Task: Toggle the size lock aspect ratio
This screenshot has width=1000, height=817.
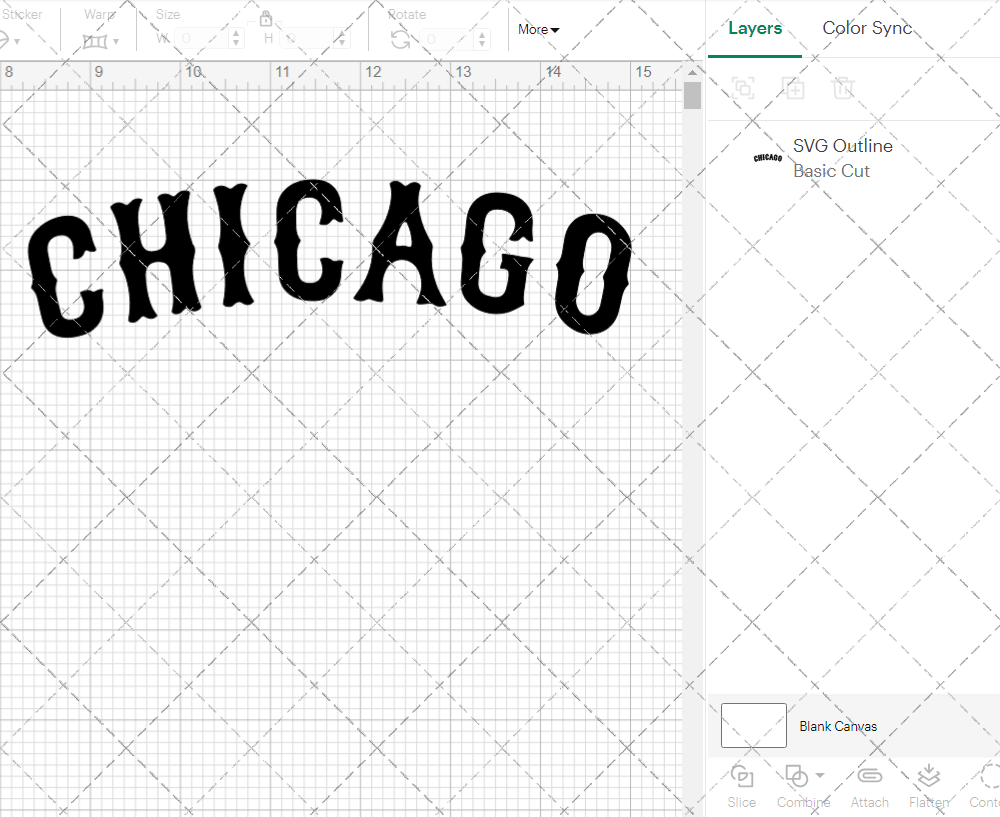Action: (x=266, y=18)
